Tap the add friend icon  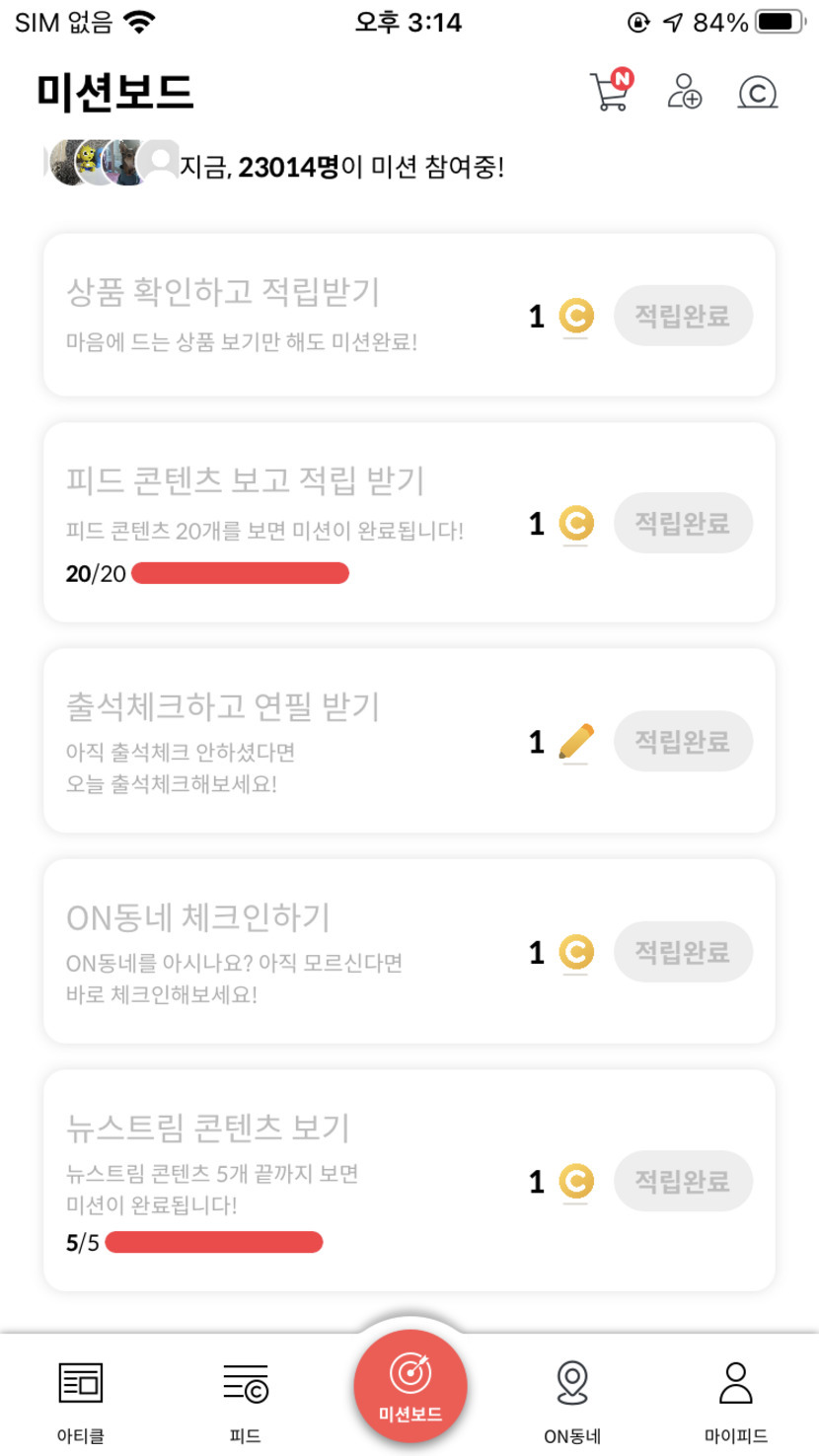coord(684,92)
